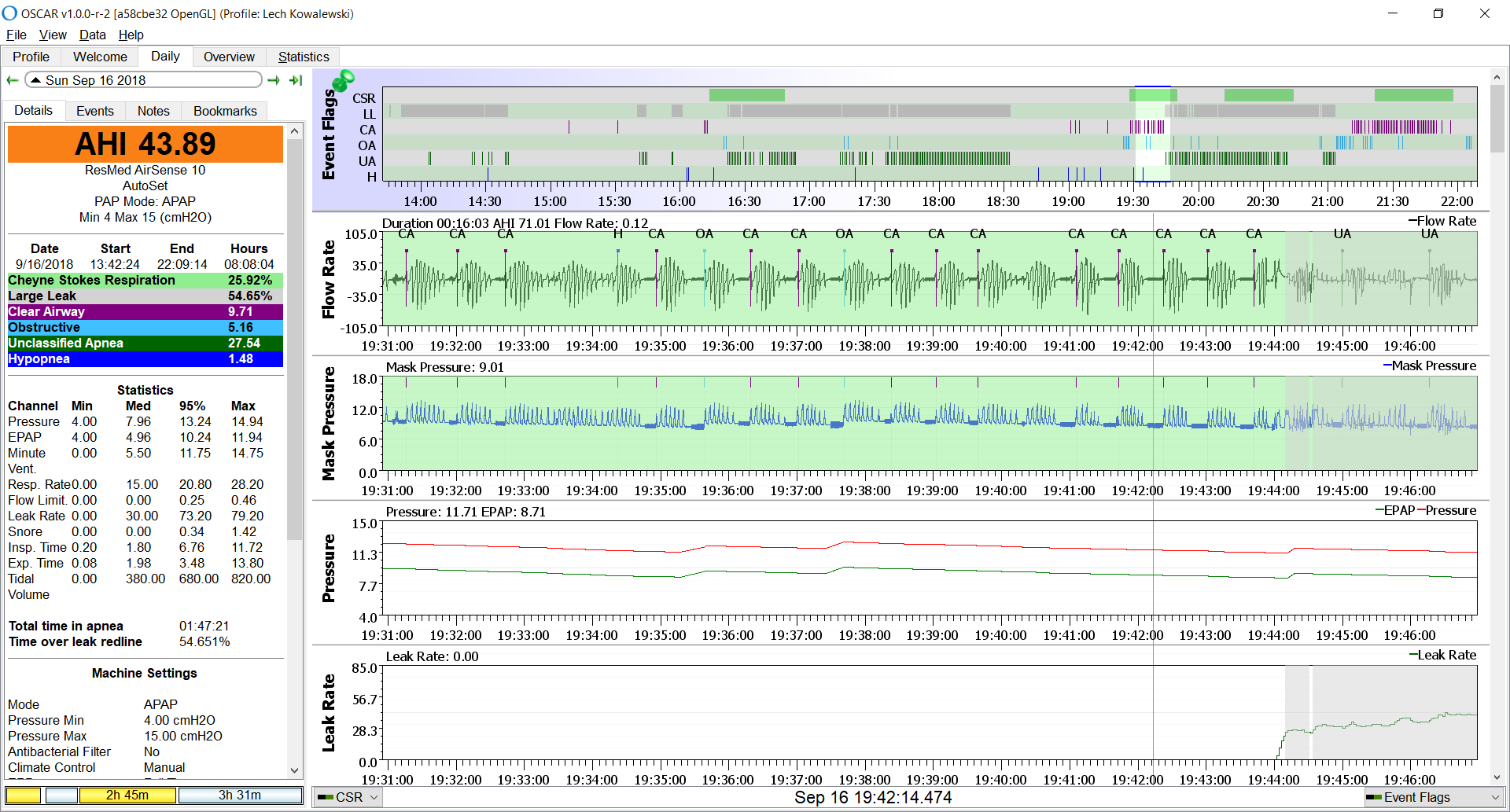The image size is (1510, 812).
Task: Switch to the Overview tab
Action: coord(229,57)
